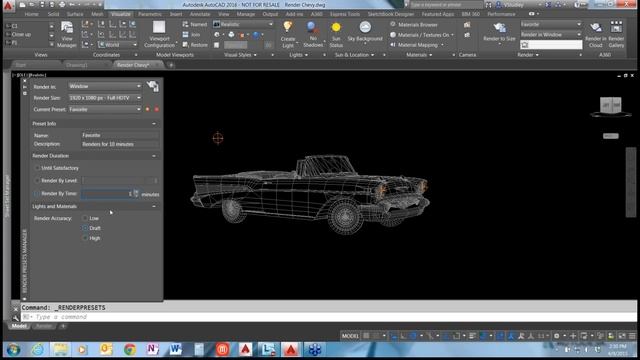Click the delete preset red icon
Screen dimensions: 640x360
pyautogui.click(x=156, y=109)
